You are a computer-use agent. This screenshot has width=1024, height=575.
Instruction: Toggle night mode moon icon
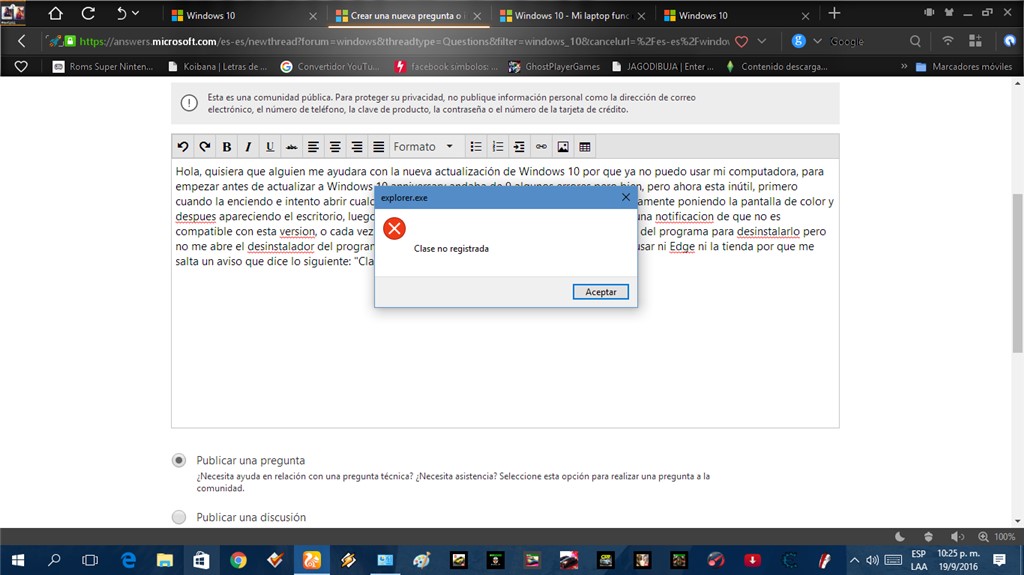[x=900, y=536]
